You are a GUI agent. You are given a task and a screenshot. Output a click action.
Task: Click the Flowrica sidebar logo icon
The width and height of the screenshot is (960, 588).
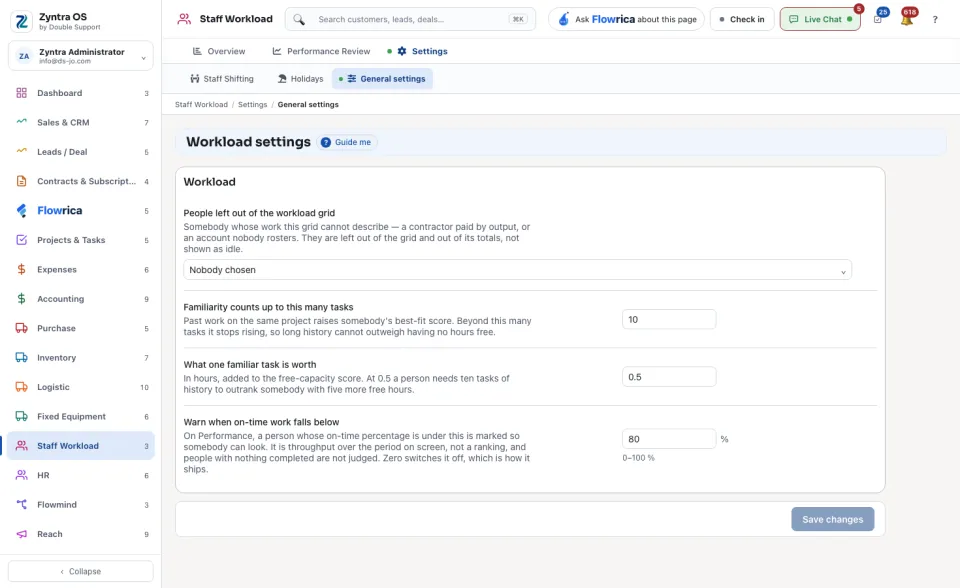(x=21, y=211)
